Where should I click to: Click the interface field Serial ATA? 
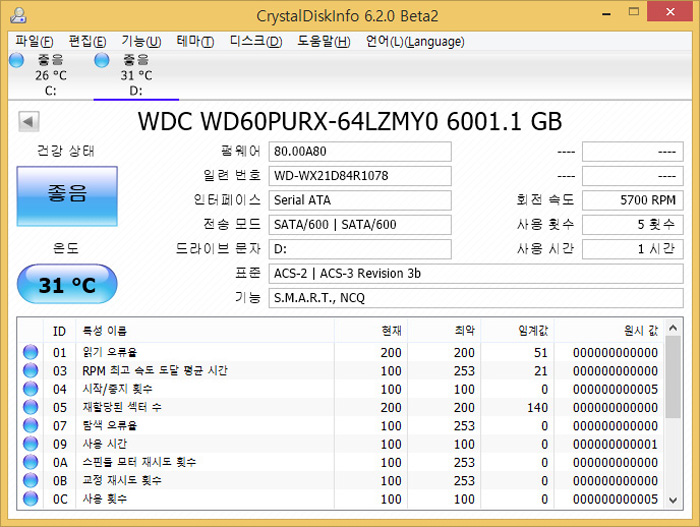[360, 200]
